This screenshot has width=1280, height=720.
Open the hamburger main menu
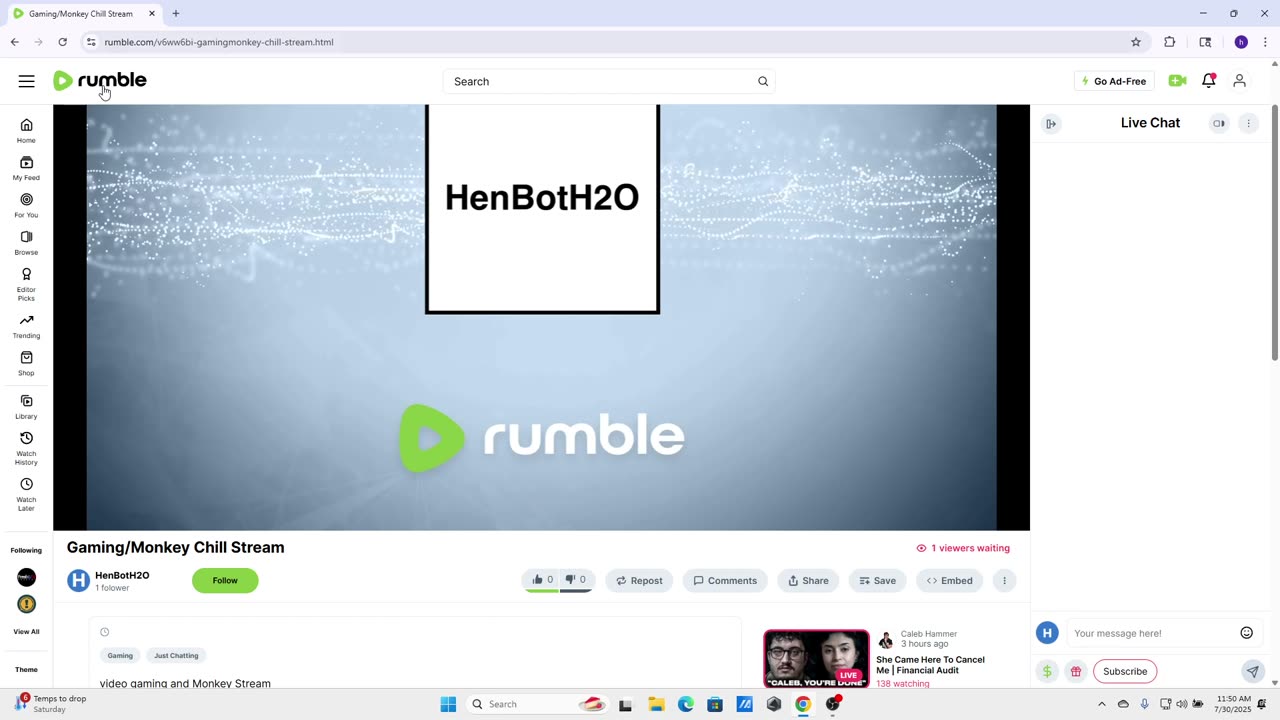(x=27, y=81)
